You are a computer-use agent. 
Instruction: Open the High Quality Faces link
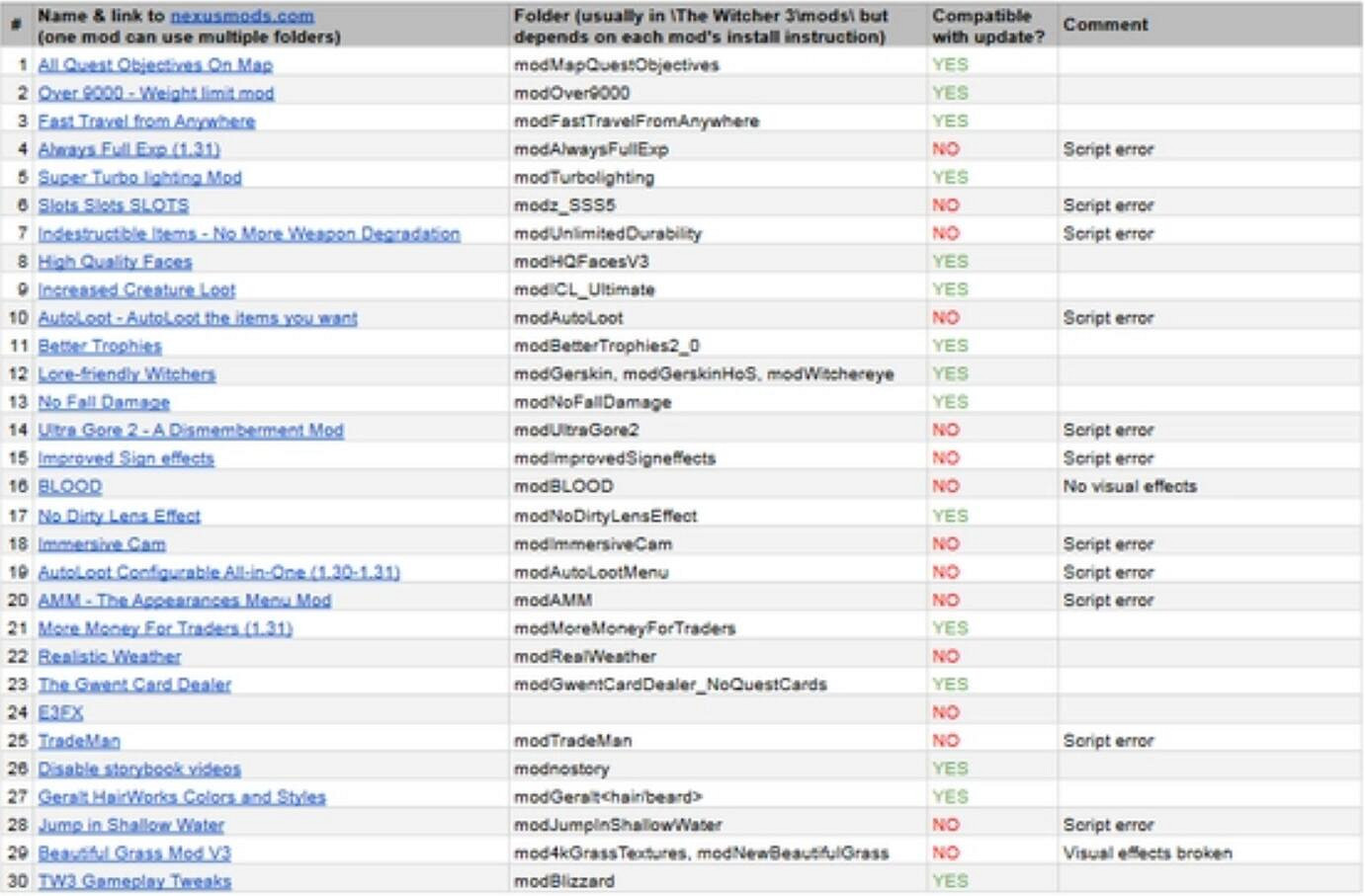115,262
